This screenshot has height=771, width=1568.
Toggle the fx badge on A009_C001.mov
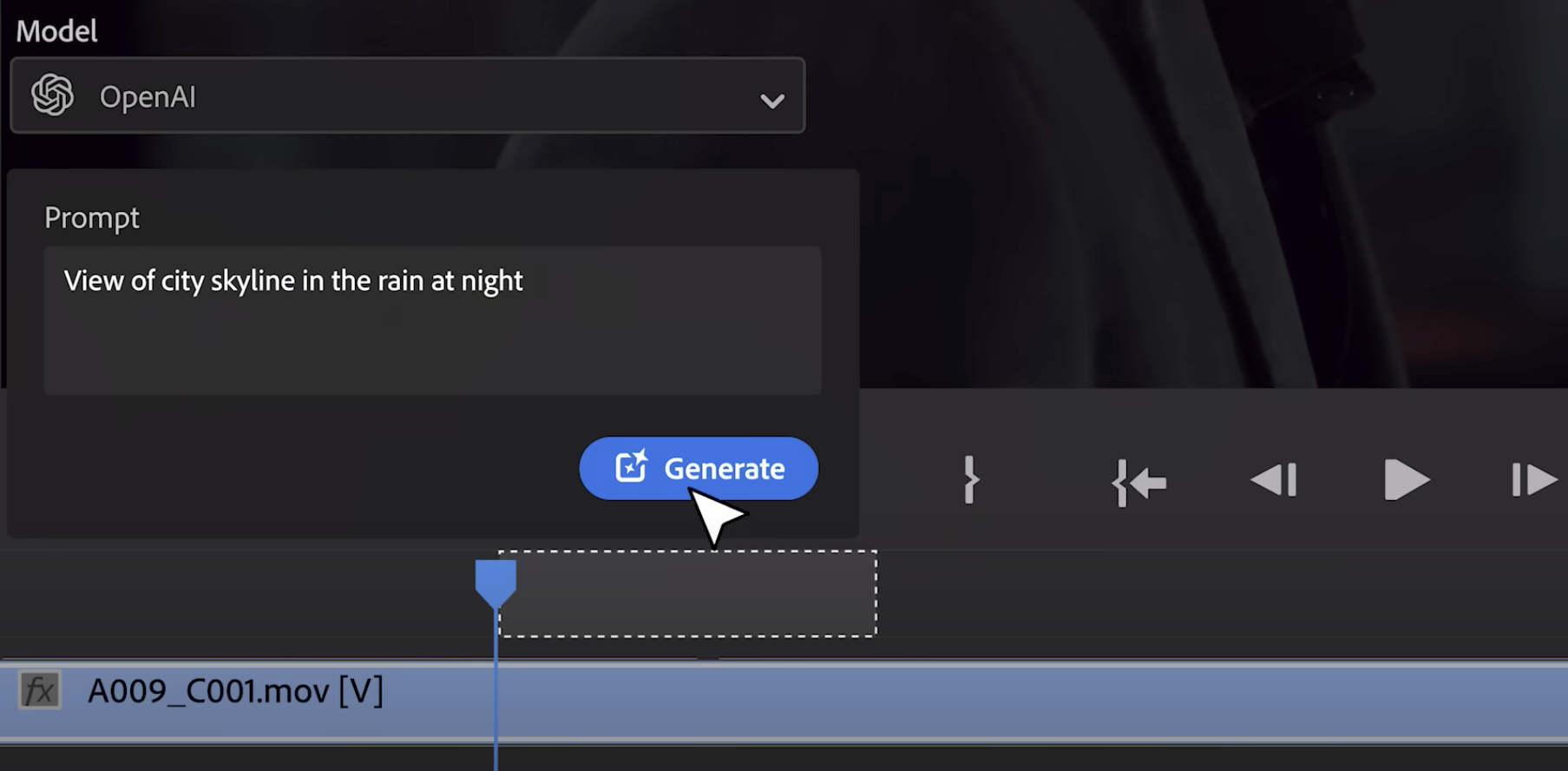pos(40,691)
